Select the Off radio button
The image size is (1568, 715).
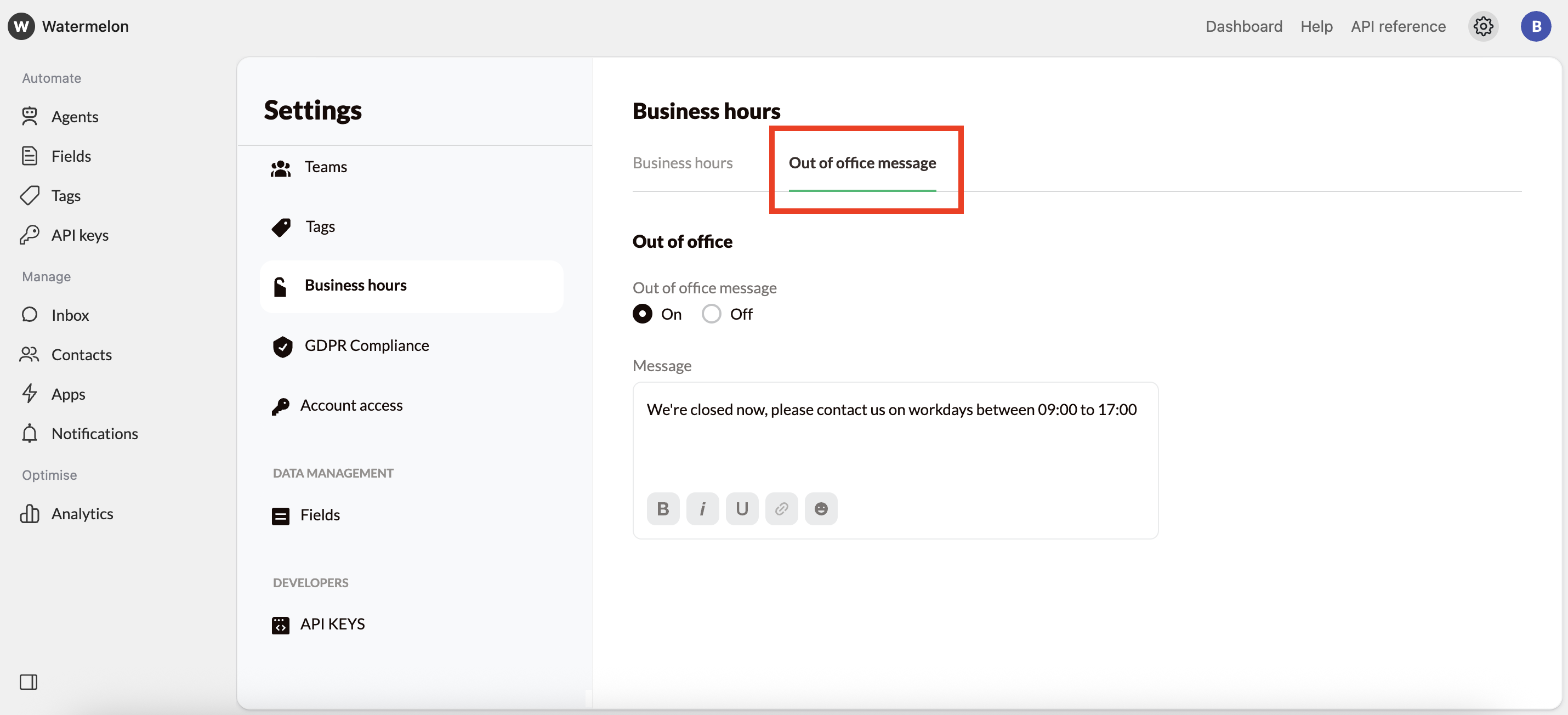[x=711, y=314]
